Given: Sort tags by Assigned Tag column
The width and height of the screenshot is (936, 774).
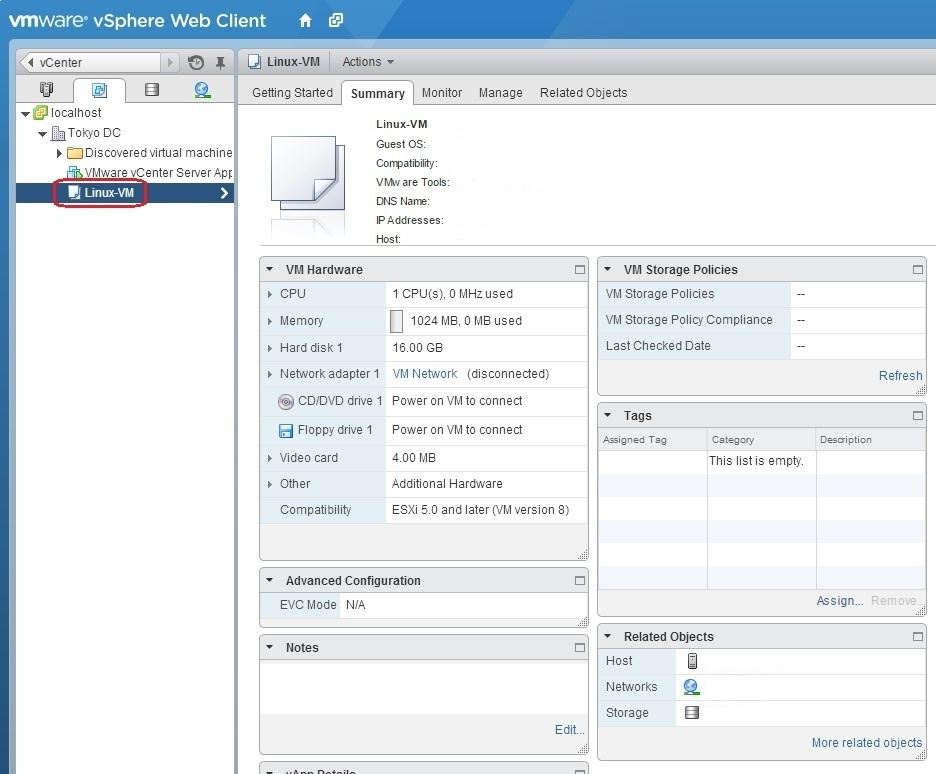Looking at the screenshot, I should (652, 440).
